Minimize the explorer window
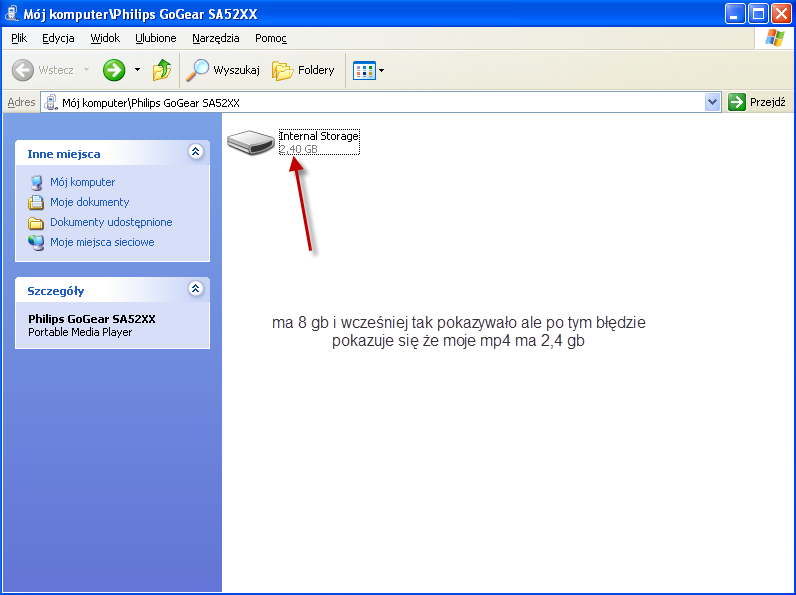The image size is (796, 595). (734, 14)
